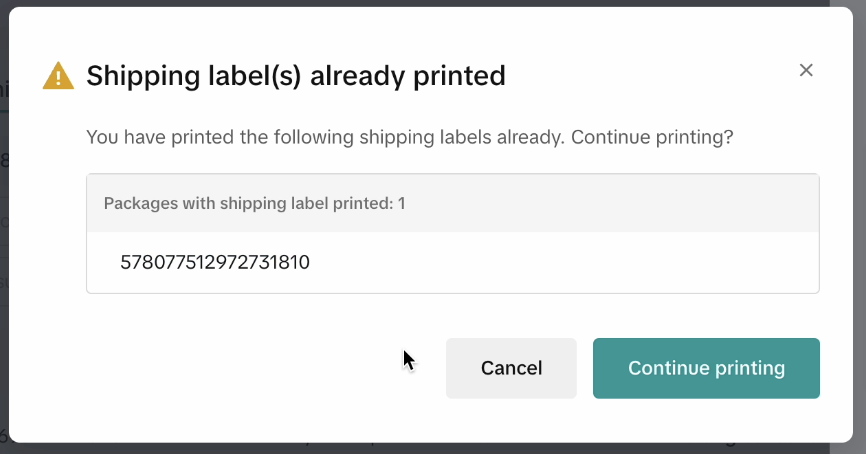Click the "Shipping label(s) already printed" title

[x=296, y=75]
